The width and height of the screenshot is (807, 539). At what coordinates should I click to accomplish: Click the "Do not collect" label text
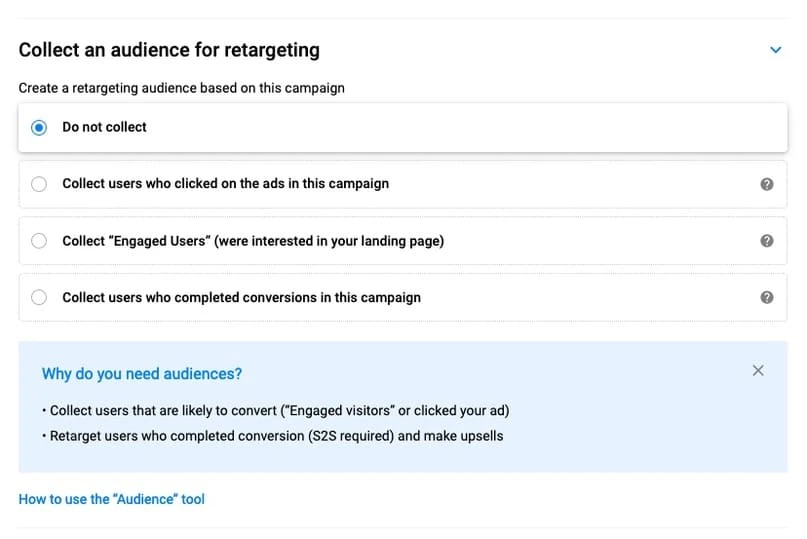click(x=104, y=127)
